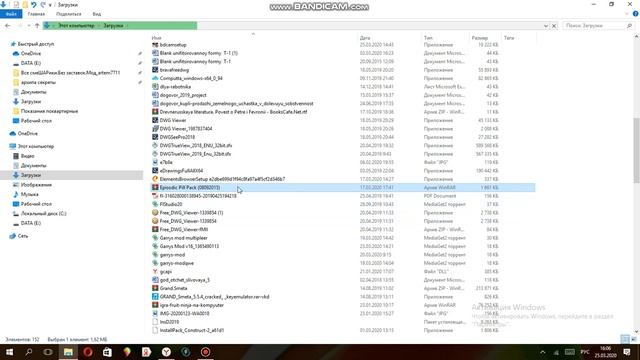Switch to the Вид ribbon tab

click(x=97, y=14)
